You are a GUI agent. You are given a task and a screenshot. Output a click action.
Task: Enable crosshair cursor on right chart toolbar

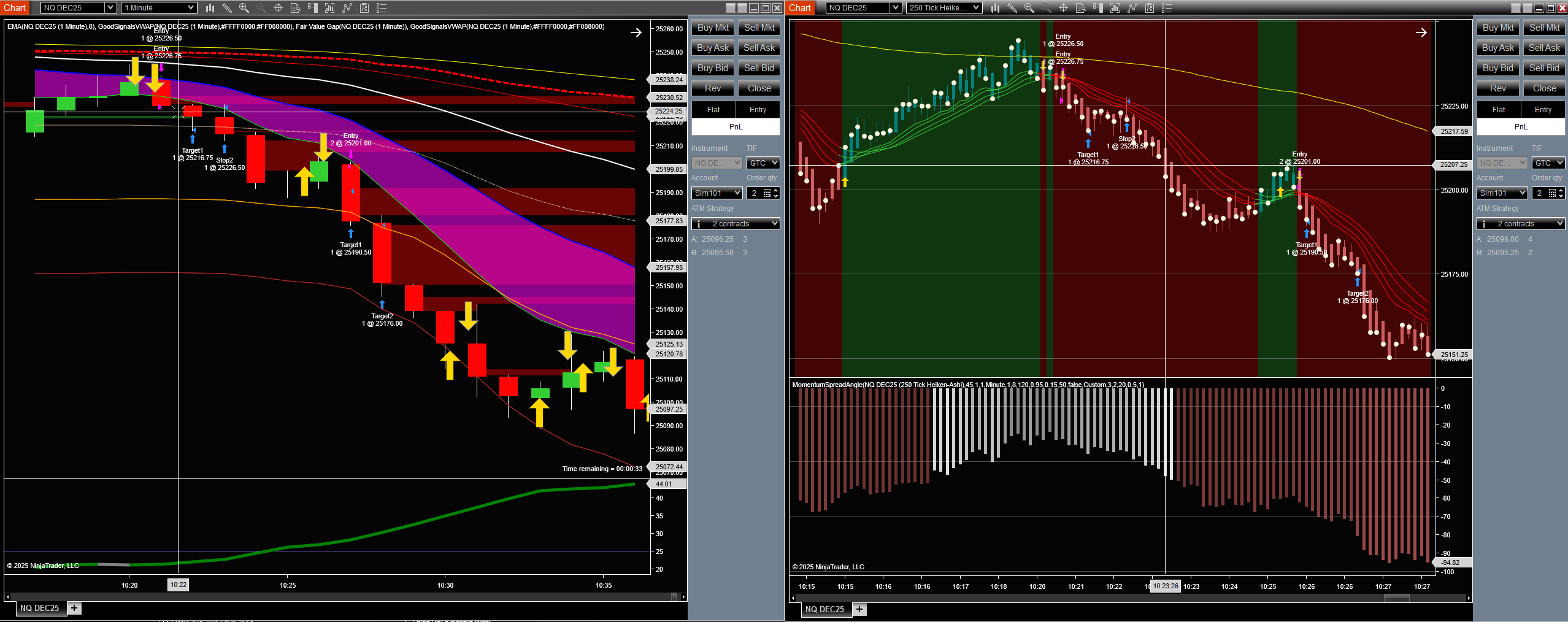[x=1063, y=8]
